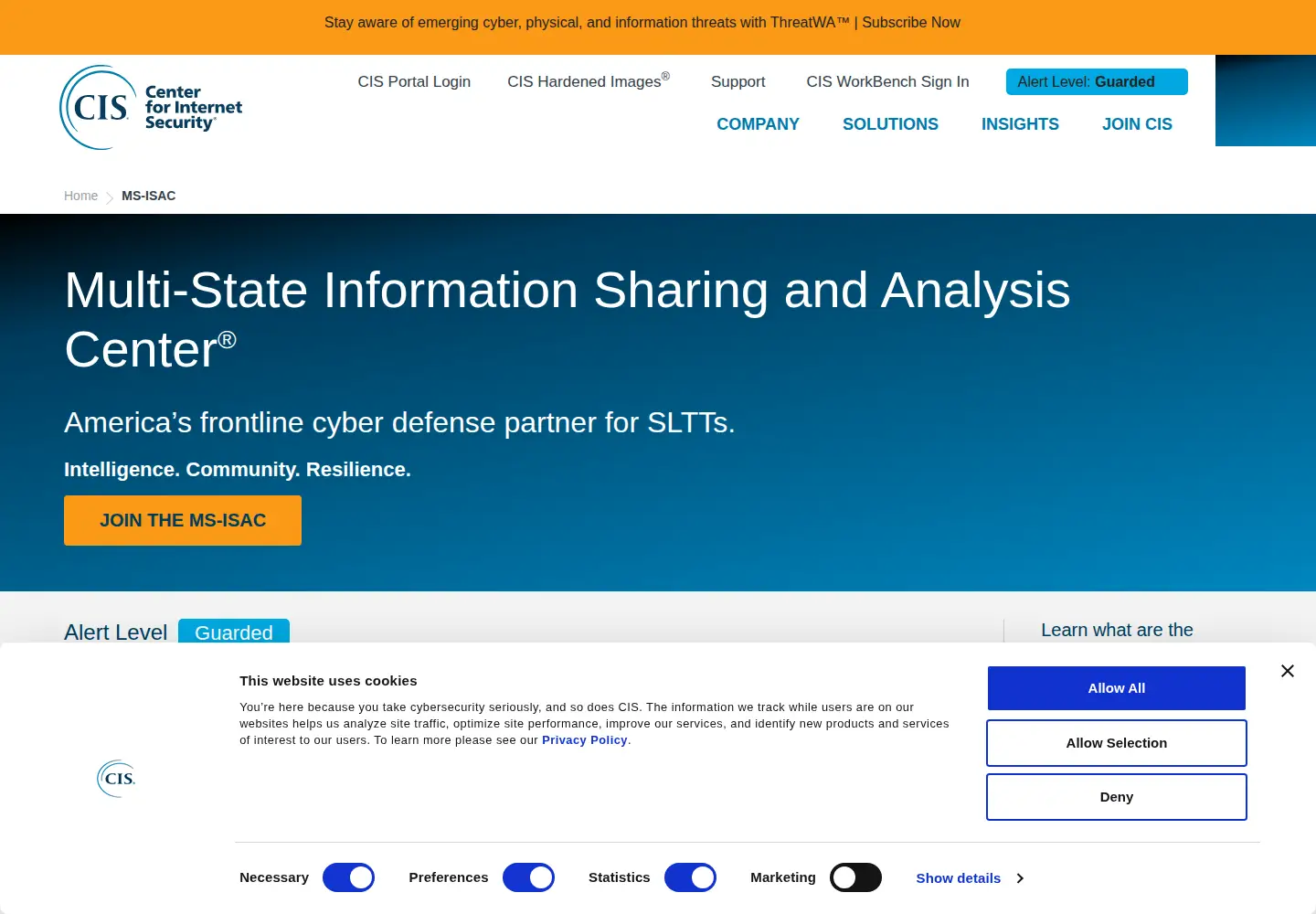Click the "Intelligence. Community. Resilience." tagline
This screenshot has height=914, width=1316.
point(238,470)
